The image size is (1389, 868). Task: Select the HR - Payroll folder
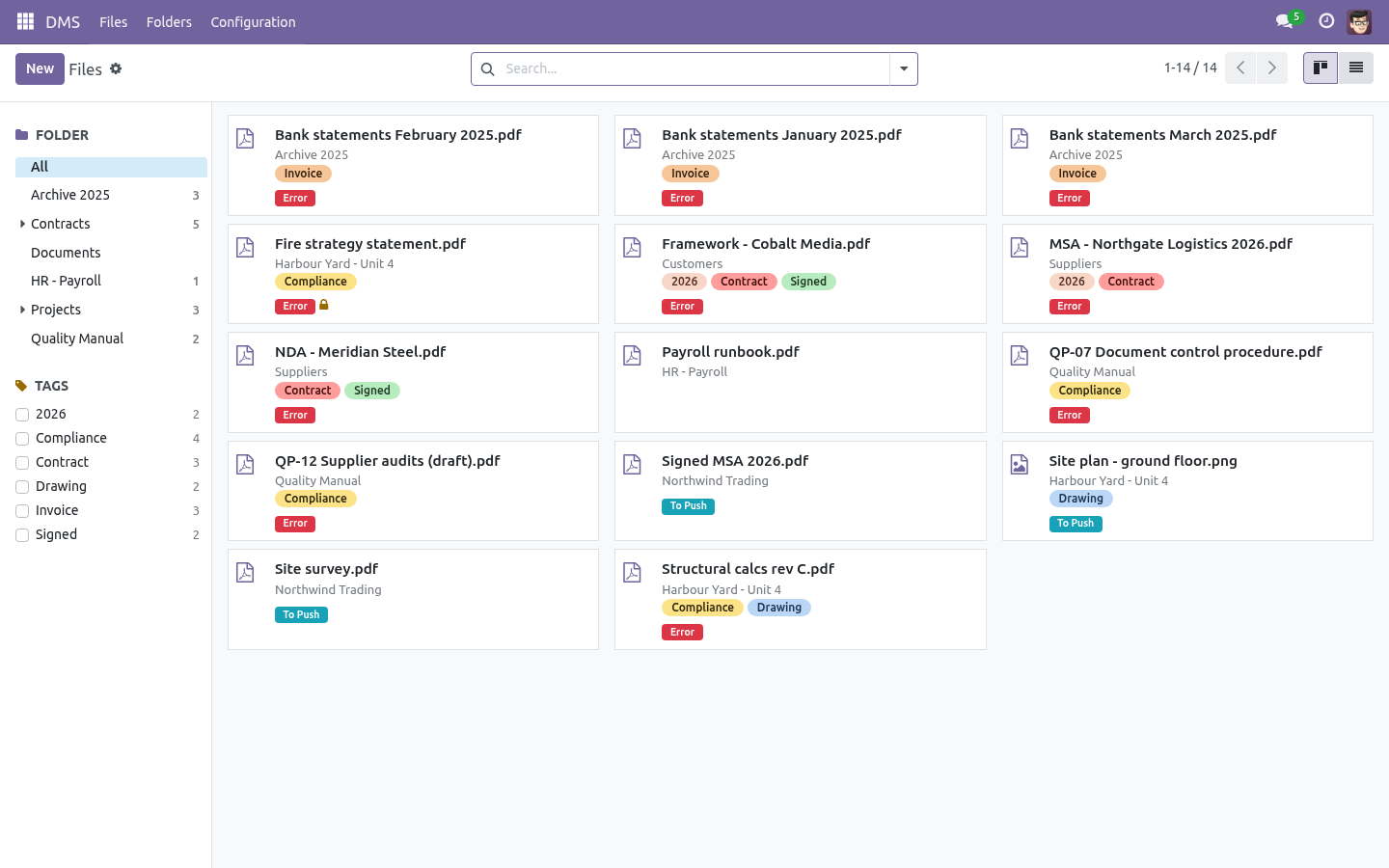pyautogui.click(x=111, y=281)
